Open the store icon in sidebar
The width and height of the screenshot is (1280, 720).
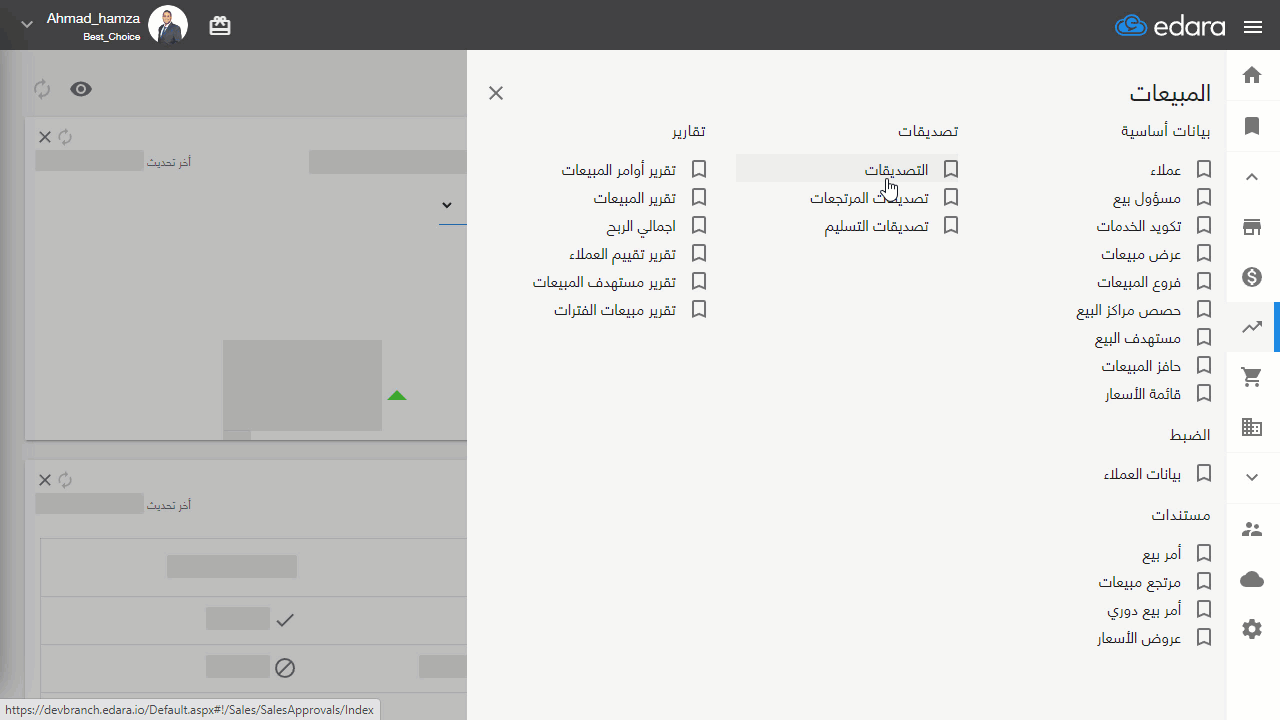1251,227
